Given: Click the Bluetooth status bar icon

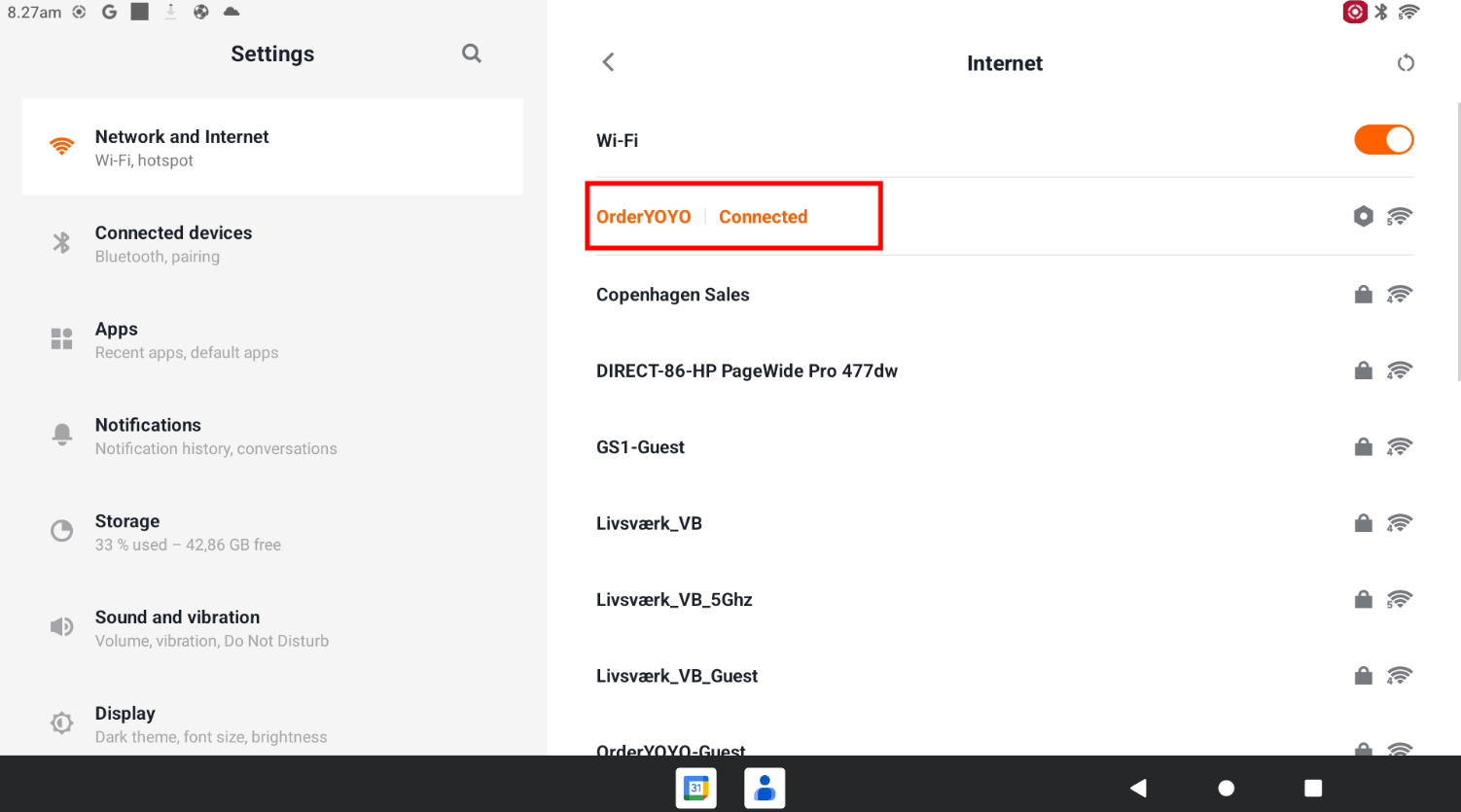Looking at the screenshot, I should click(x=1381, y=12).
